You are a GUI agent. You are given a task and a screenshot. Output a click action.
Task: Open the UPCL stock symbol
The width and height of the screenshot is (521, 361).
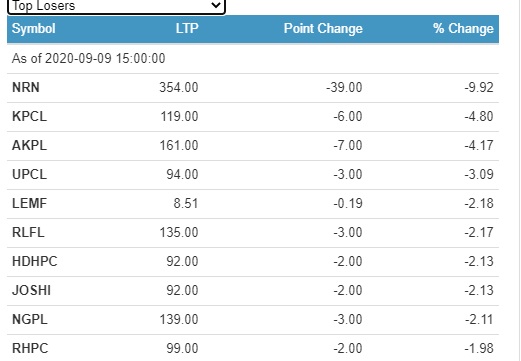pos(29,175)
